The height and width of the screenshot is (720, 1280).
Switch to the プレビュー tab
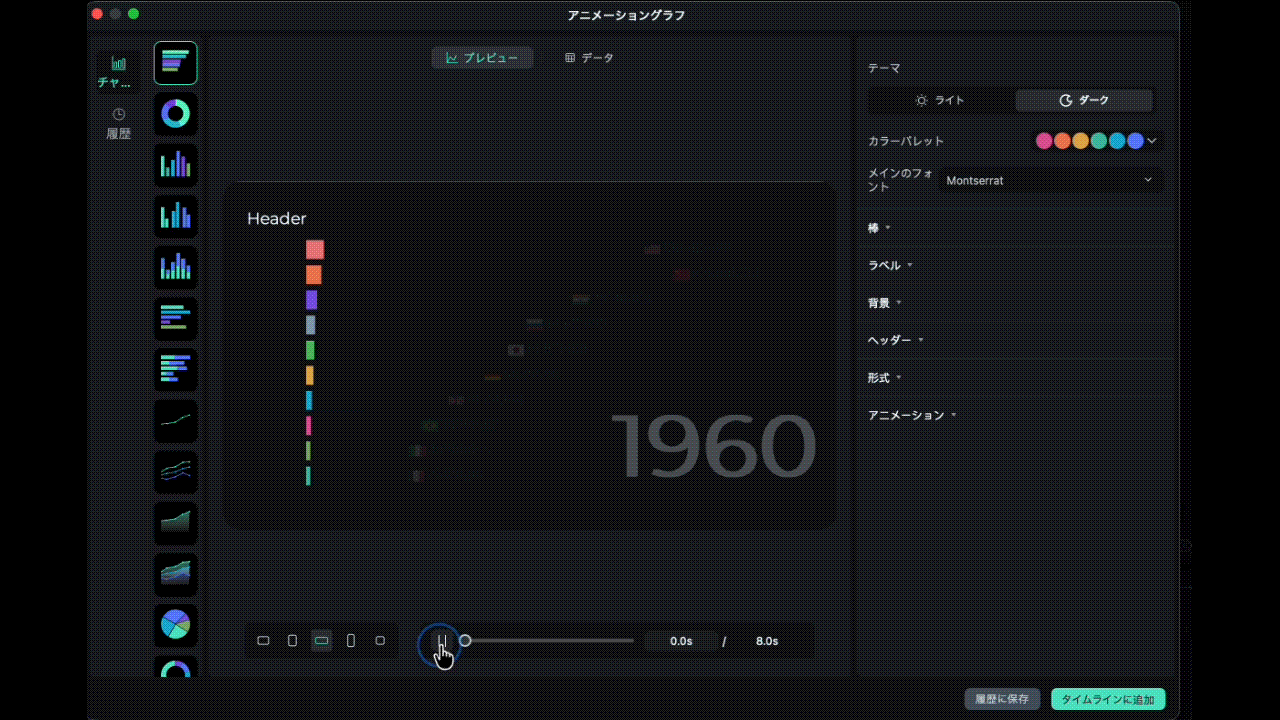[x=483, y=58]
